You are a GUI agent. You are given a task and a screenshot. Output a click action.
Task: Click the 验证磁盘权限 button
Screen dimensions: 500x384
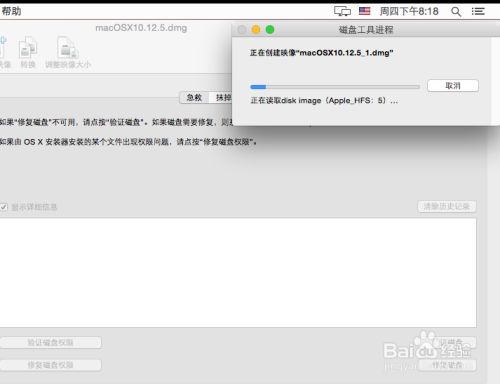[x=50, y=342]
